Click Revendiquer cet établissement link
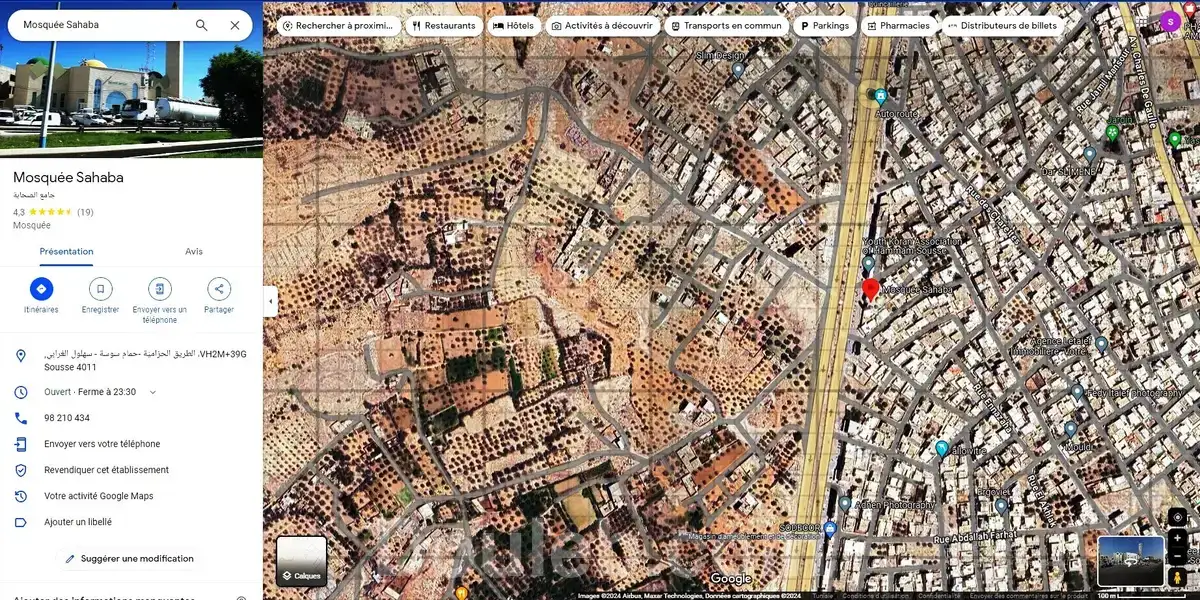This screenshot has height=600, width=1200. click(x=106, y=470)
